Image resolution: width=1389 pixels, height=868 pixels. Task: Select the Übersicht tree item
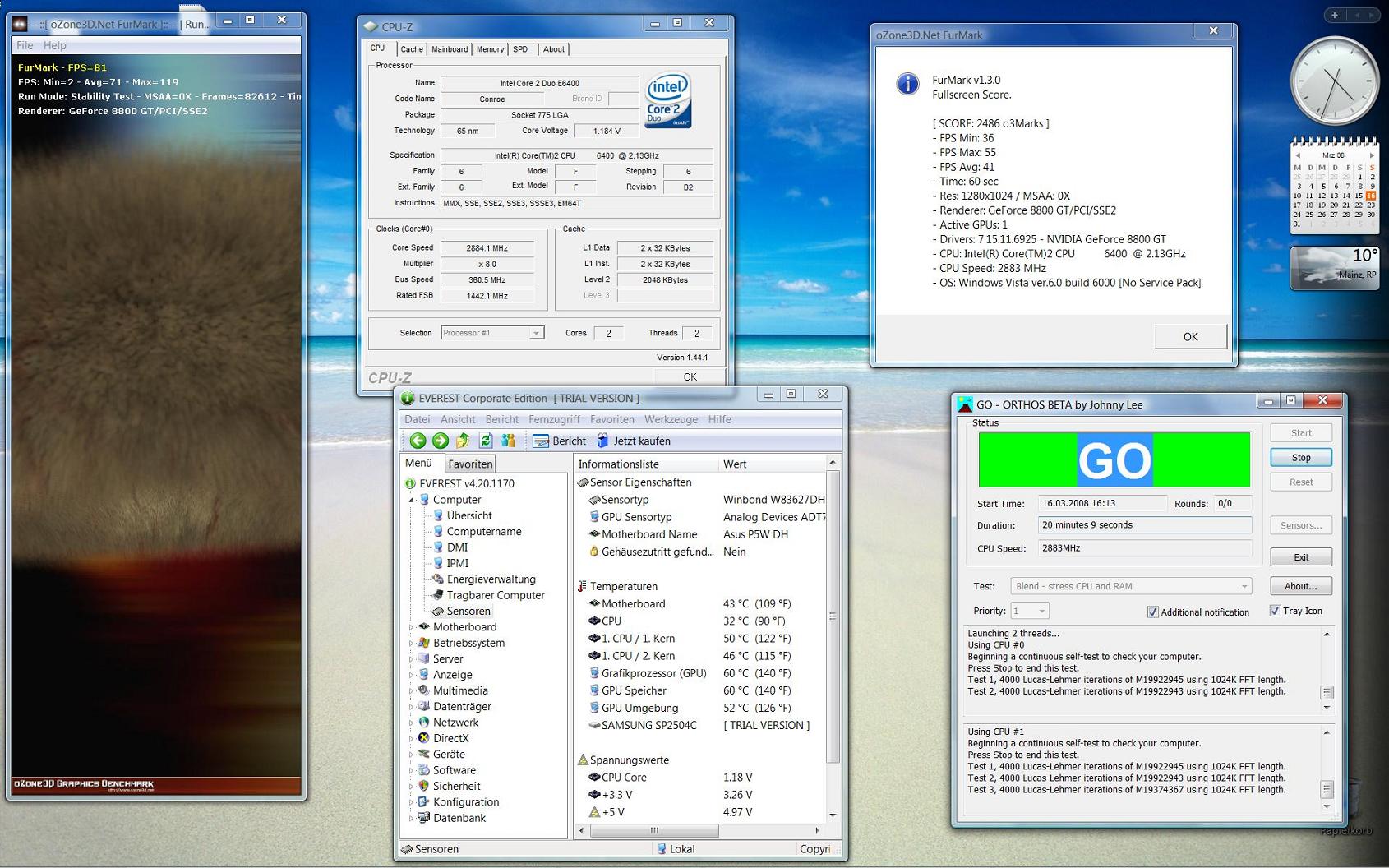click(x=469, y=515)
